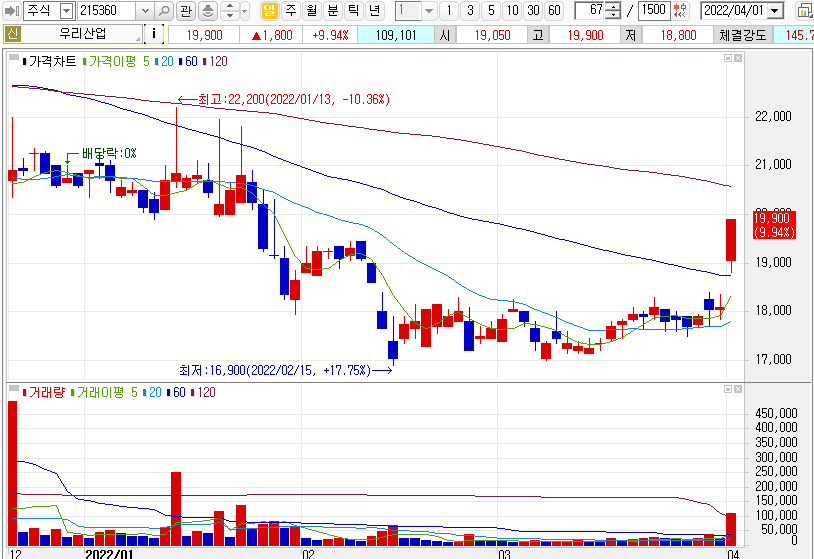Screen dimensions: 814x559
Task: Click the 신 badge next to 우리산업
Action: click(12, 35)
